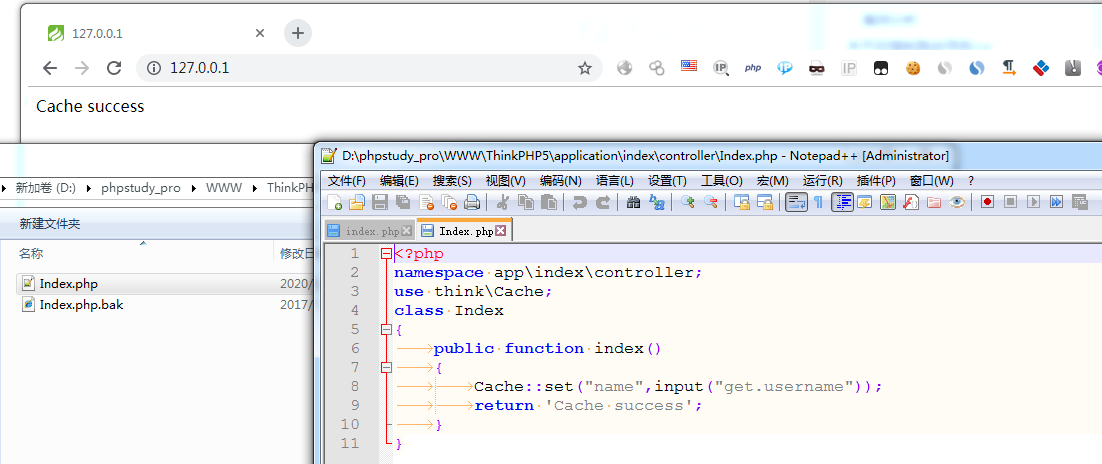
Task: Collapse the class fold on line 5
Action: point(386,330)
